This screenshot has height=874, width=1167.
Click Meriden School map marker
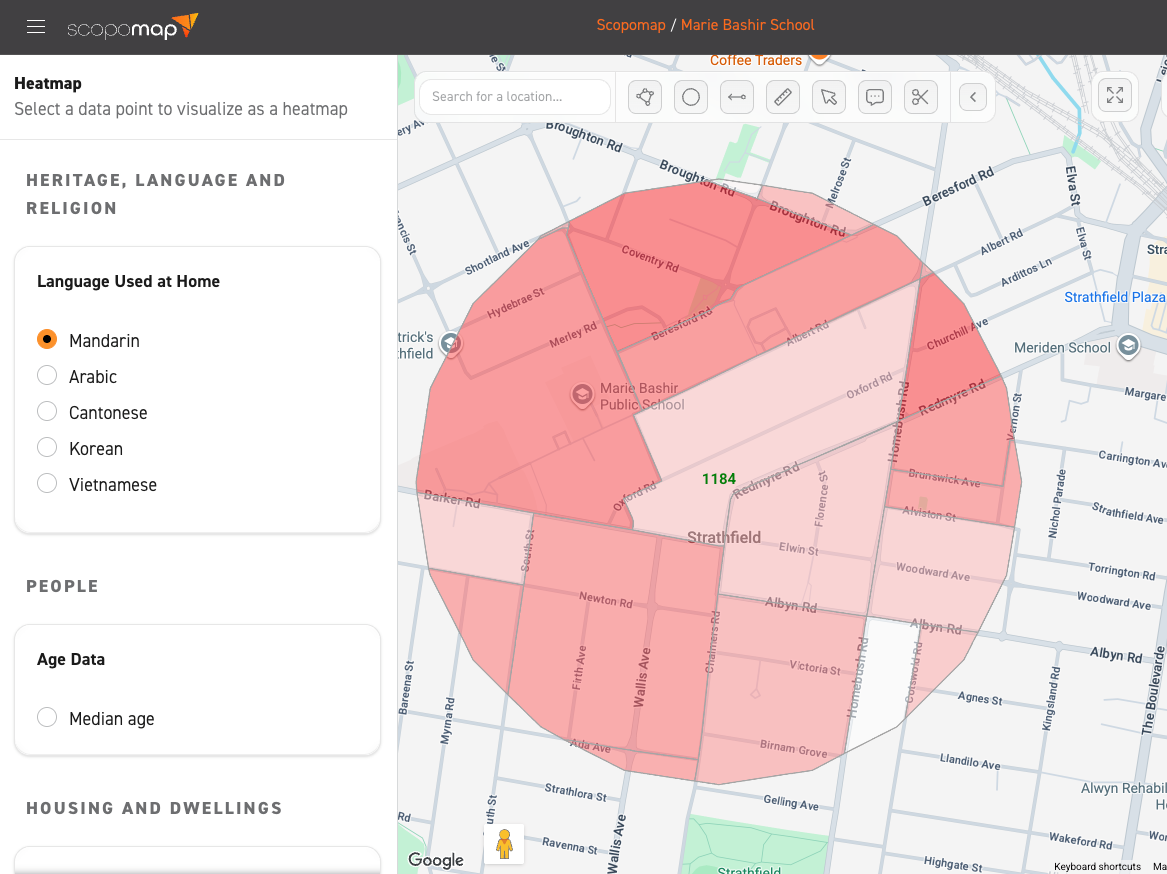click(1128, 346)
